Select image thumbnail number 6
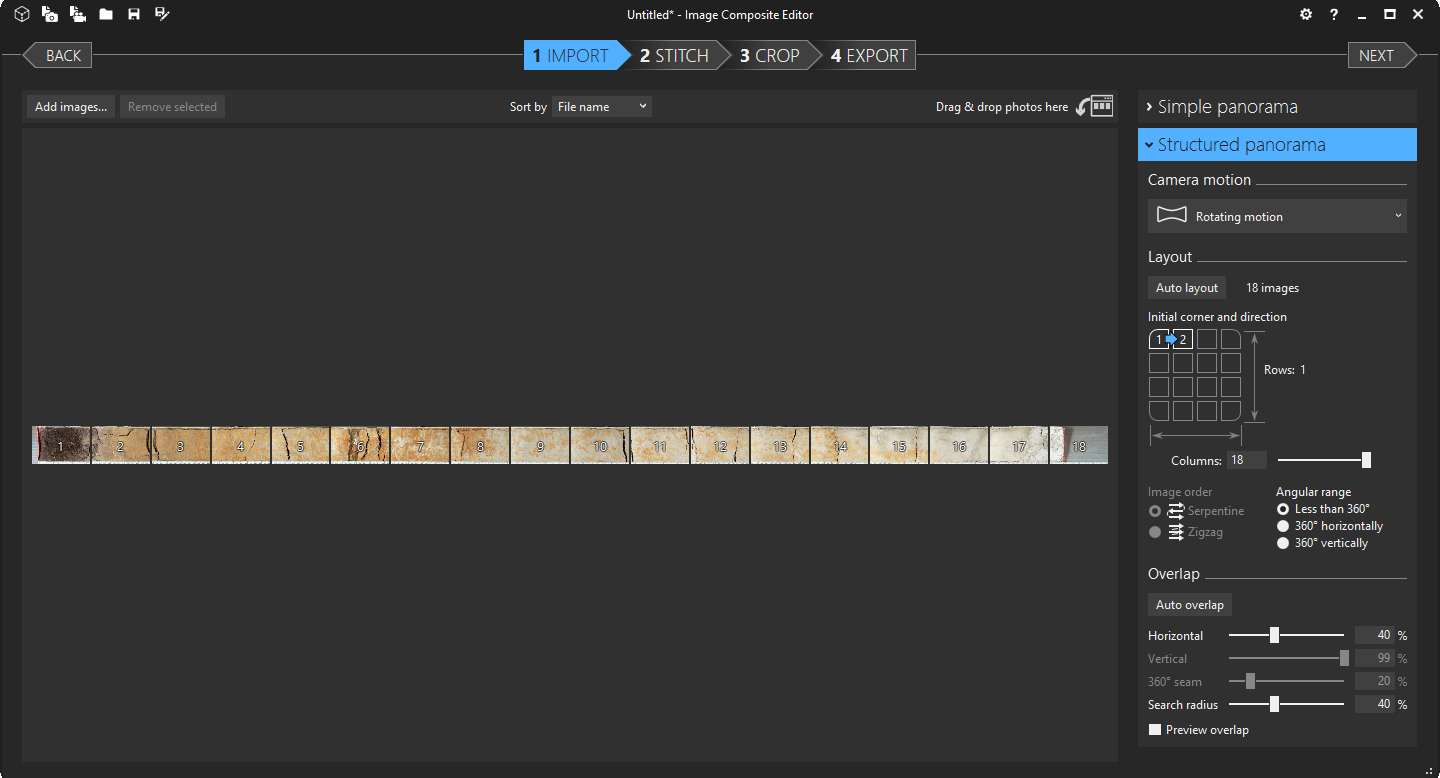 360,445
